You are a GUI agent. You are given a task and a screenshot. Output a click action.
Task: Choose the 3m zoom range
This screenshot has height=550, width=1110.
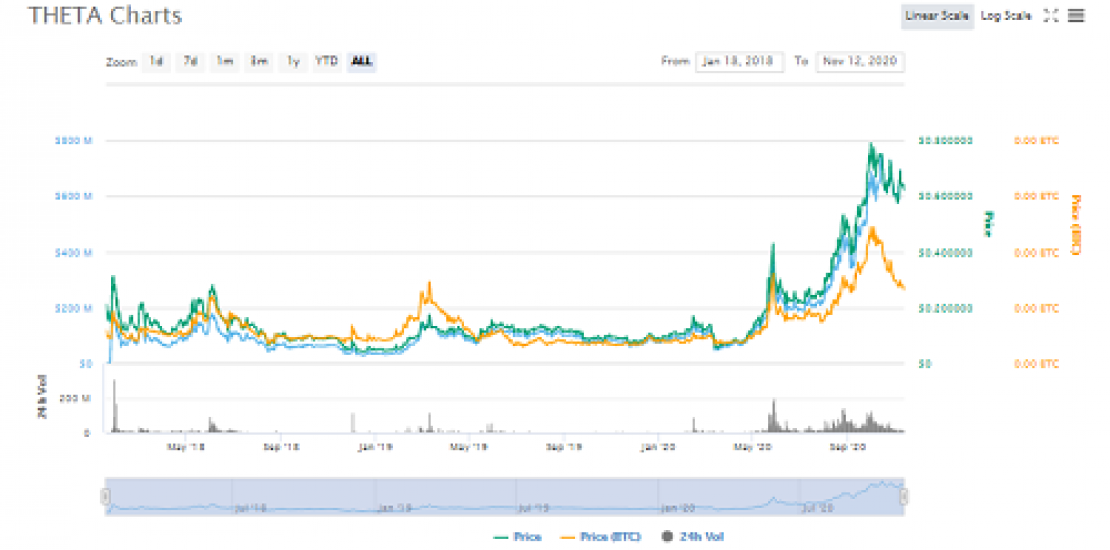pos(259,61)
